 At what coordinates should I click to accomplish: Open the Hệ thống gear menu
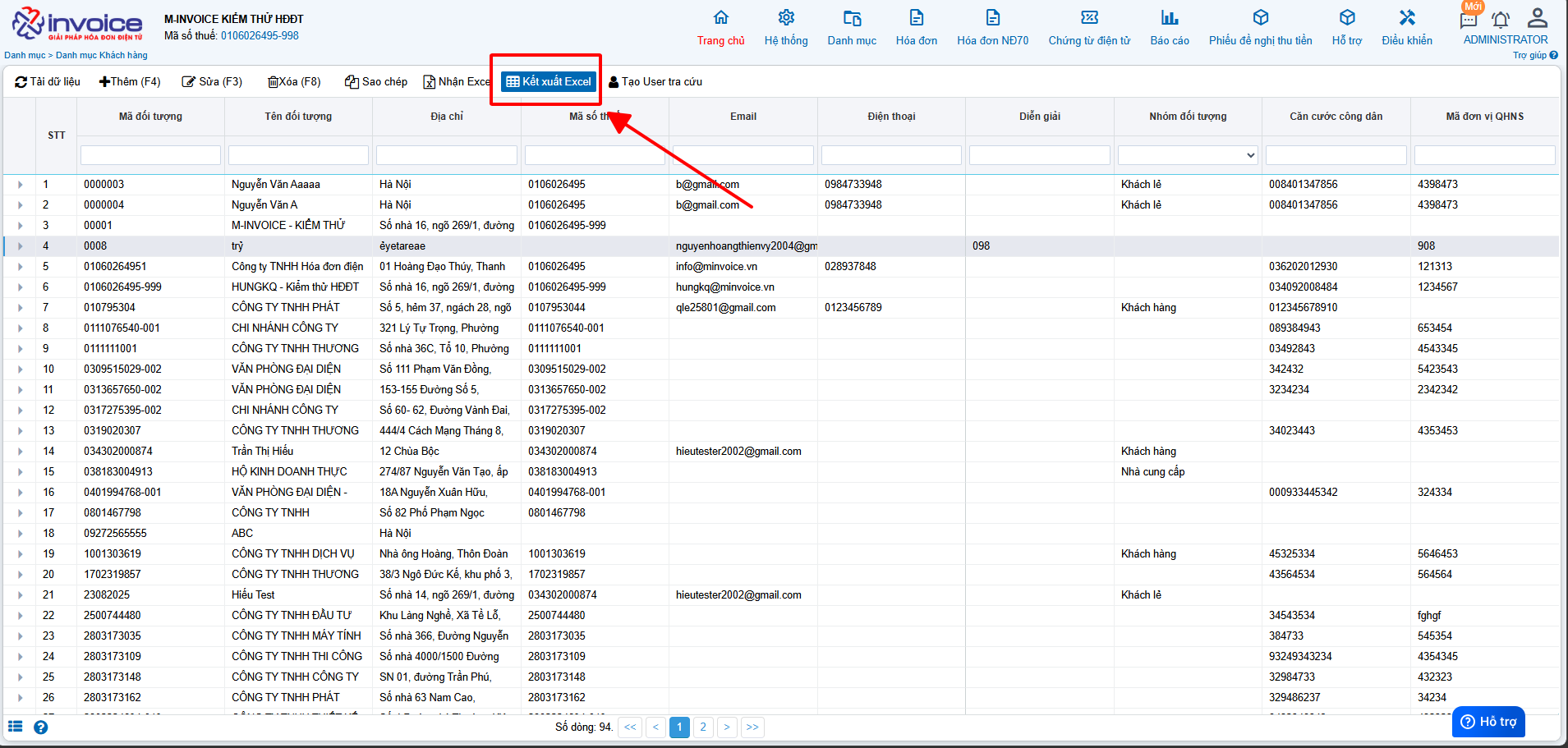[785, 18]
